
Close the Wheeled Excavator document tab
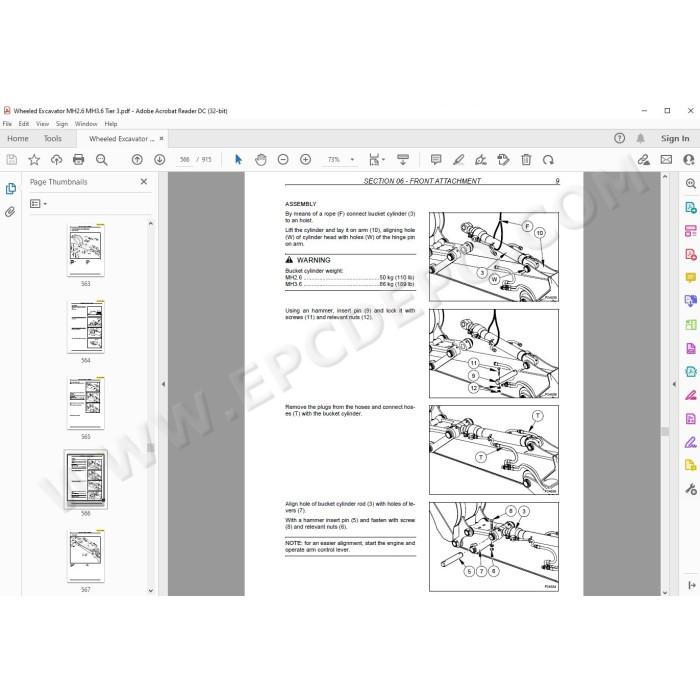click(x=162, y=139)
